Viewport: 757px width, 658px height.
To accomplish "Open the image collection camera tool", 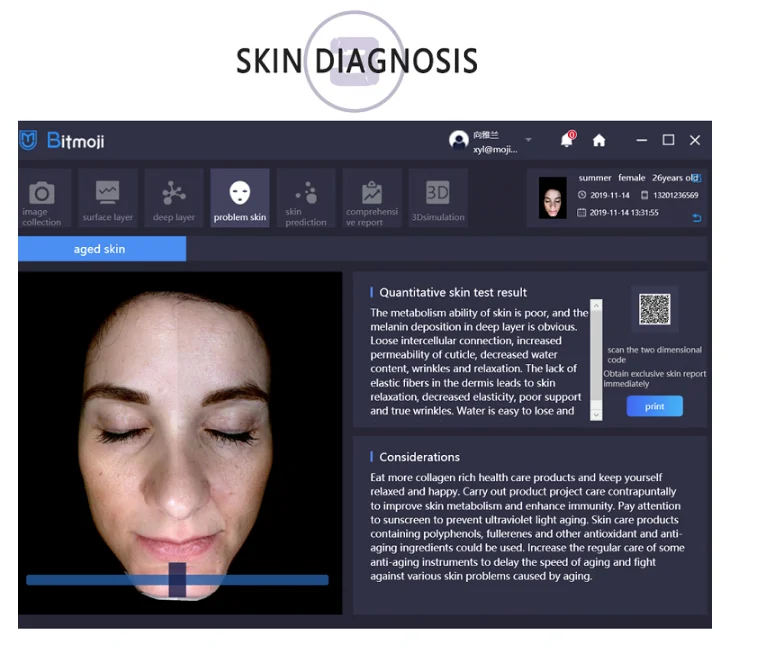I will 42,198.
